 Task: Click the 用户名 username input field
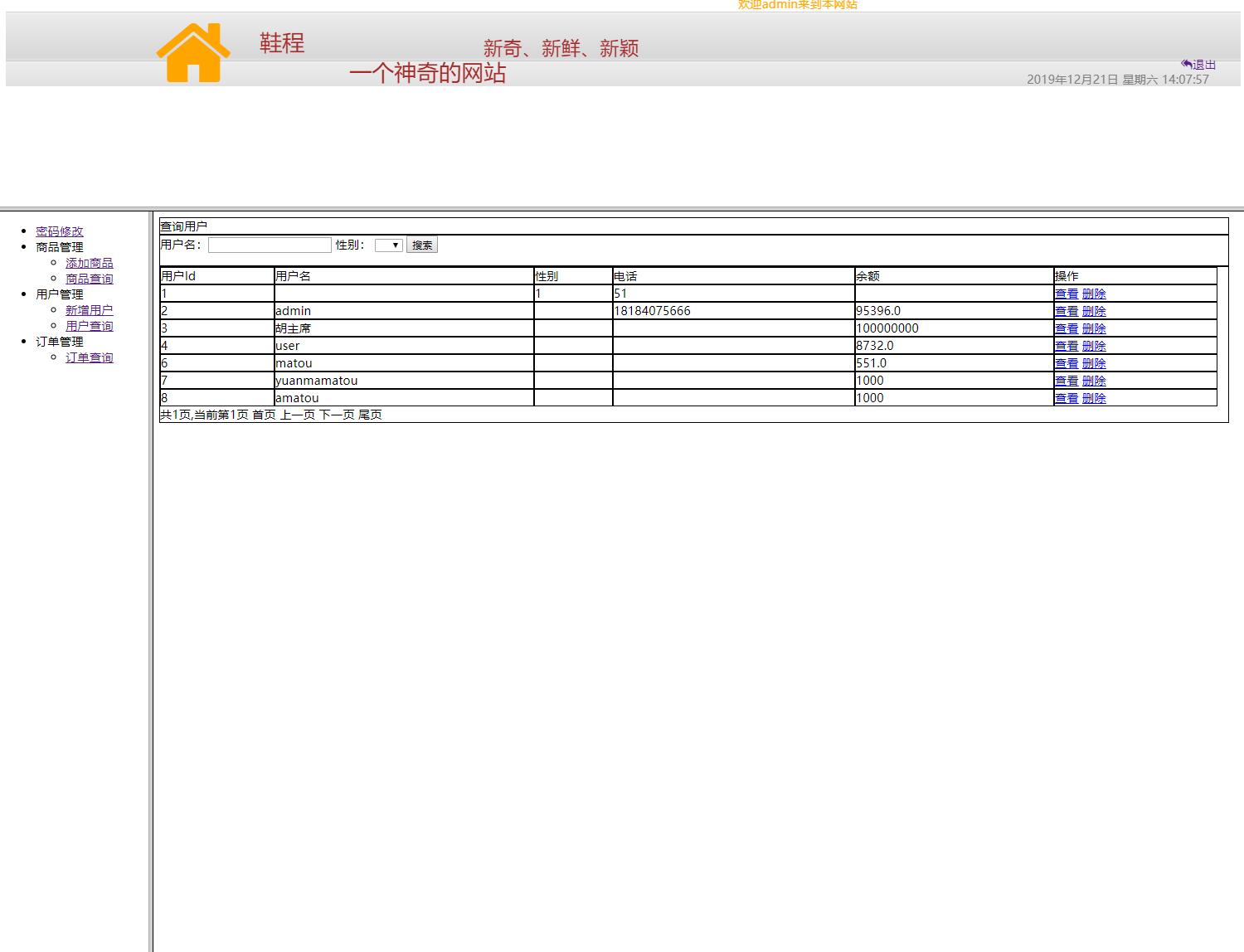[269, 244]
